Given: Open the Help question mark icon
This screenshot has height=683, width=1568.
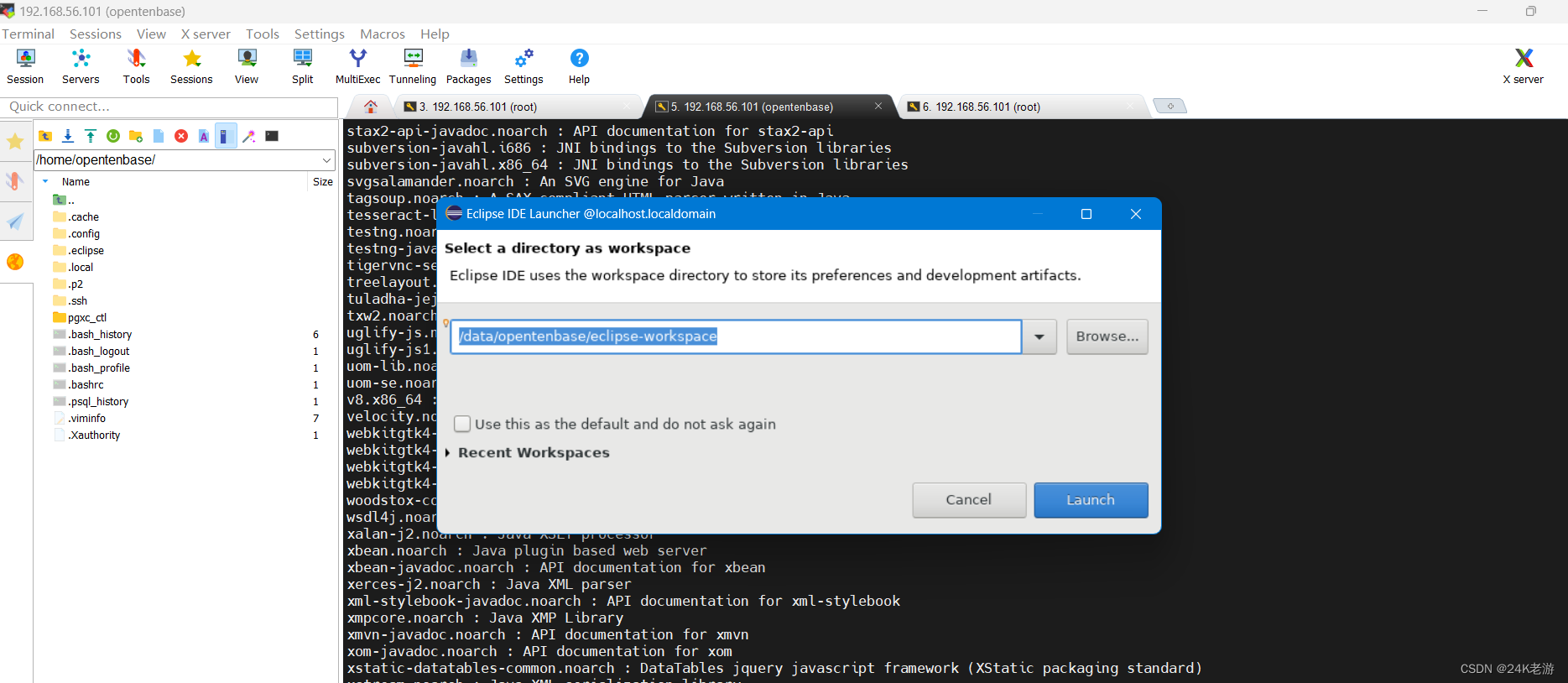Looking at the screenshot, I should pos(579,66).
